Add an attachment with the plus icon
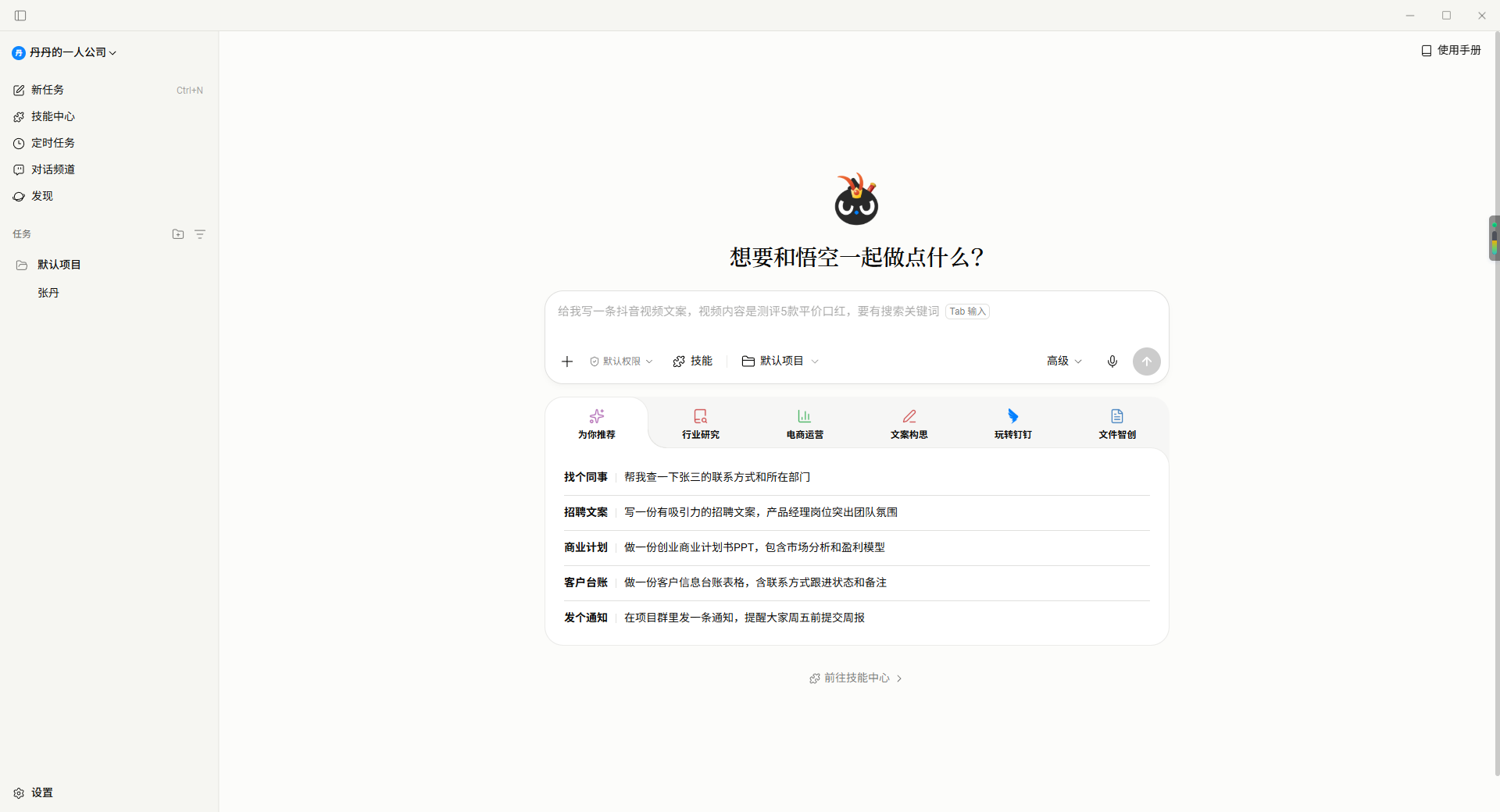The width and height of the screenshot is (1500, 812). click(567, 361)
